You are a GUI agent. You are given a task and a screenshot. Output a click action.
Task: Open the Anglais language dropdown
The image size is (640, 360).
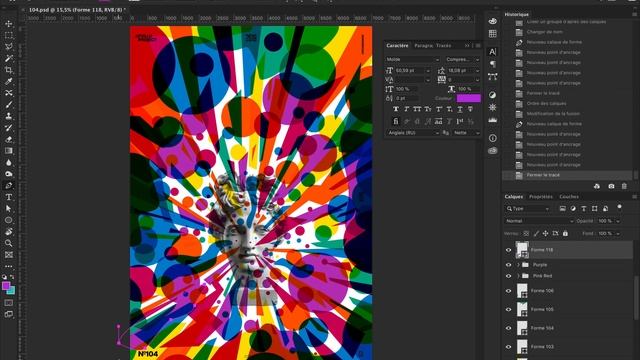(413, 133)
